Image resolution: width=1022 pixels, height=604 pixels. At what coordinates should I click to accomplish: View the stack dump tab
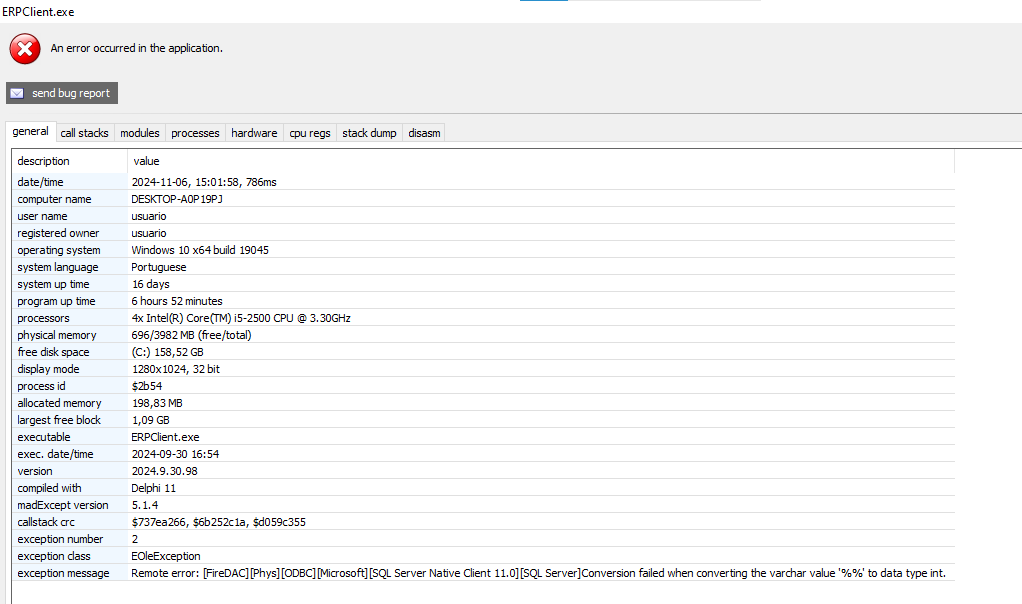coord(369,133)
